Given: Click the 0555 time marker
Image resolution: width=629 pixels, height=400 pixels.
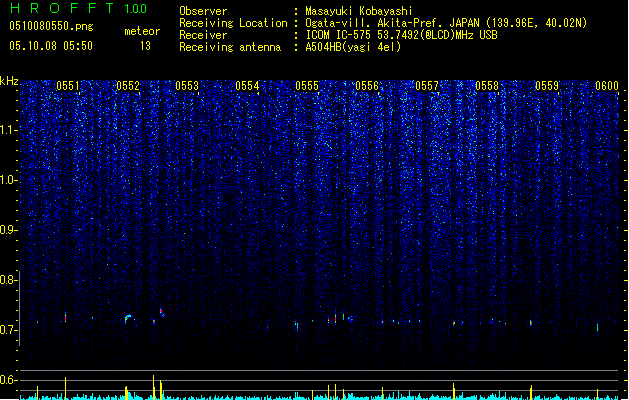Looking at the screenshot, I should [x=307, y=86].
